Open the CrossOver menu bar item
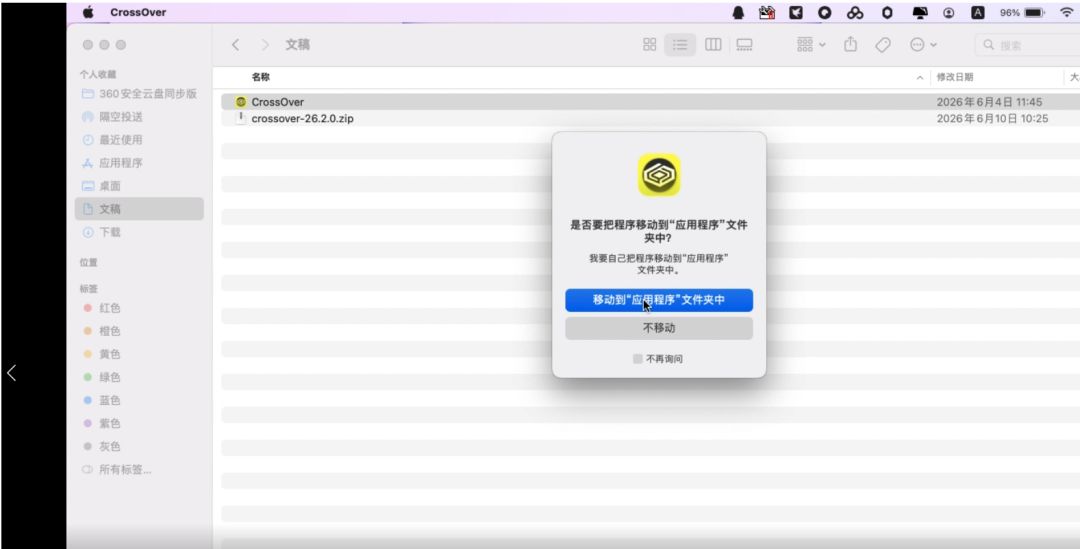Image resolution: width=1080 pixels, height=549 pixels. click(x=138, y=12)
